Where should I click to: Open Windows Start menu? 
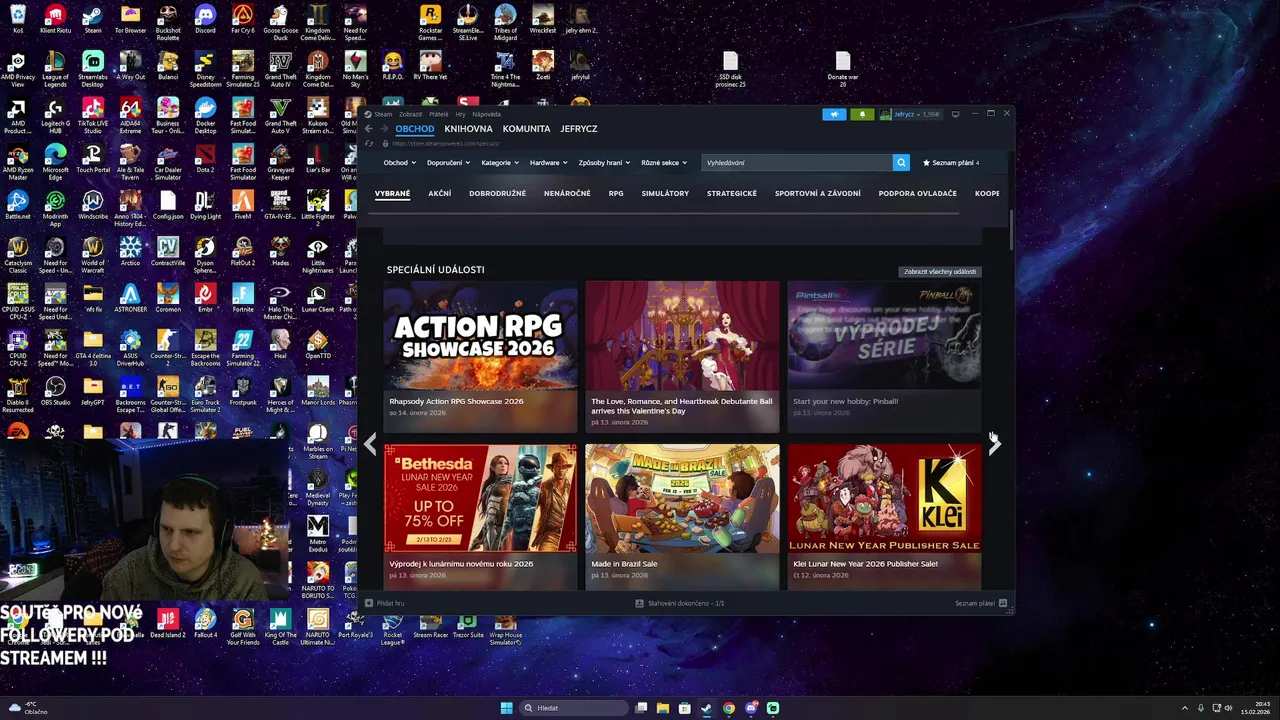tap(507, 708)
